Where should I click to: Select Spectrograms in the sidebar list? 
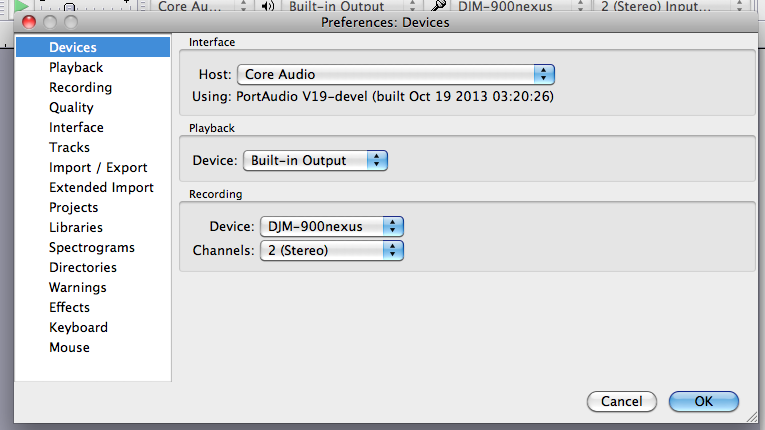(x=91, y=247)
